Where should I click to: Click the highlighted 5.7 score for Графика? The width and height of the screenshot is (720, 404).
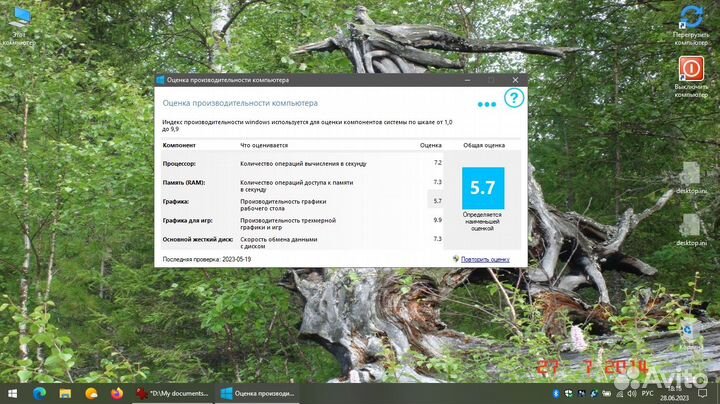(x=436, y=201)
